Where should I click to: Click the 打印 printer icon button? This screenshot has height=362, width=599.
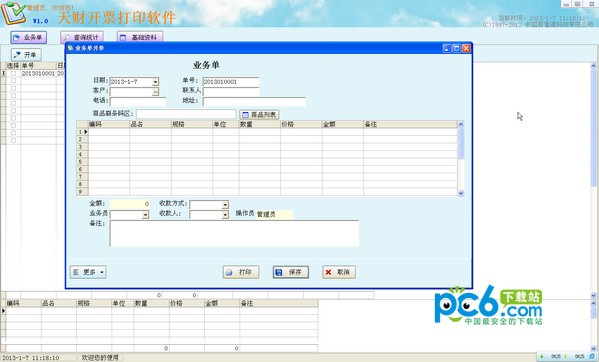241,272
